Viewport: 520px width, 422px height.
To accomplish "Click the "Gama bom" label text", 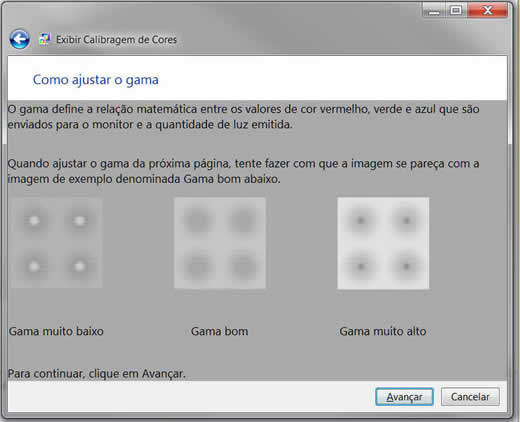I will click(x=220, y=331).
